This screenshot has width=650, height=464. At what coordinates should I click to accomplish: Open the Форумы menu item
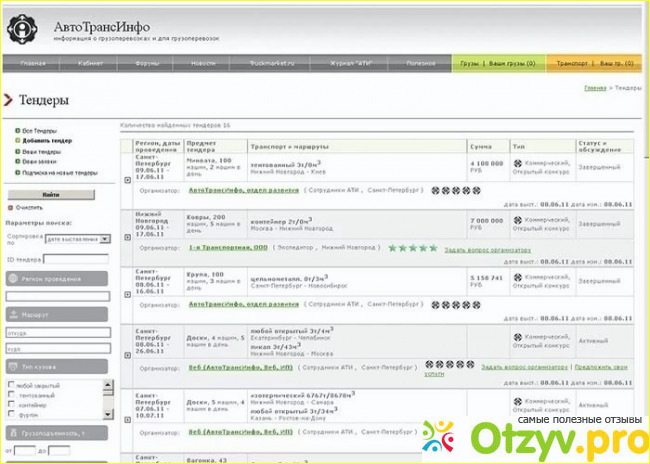pyautogui.click(x=147, y=63)
